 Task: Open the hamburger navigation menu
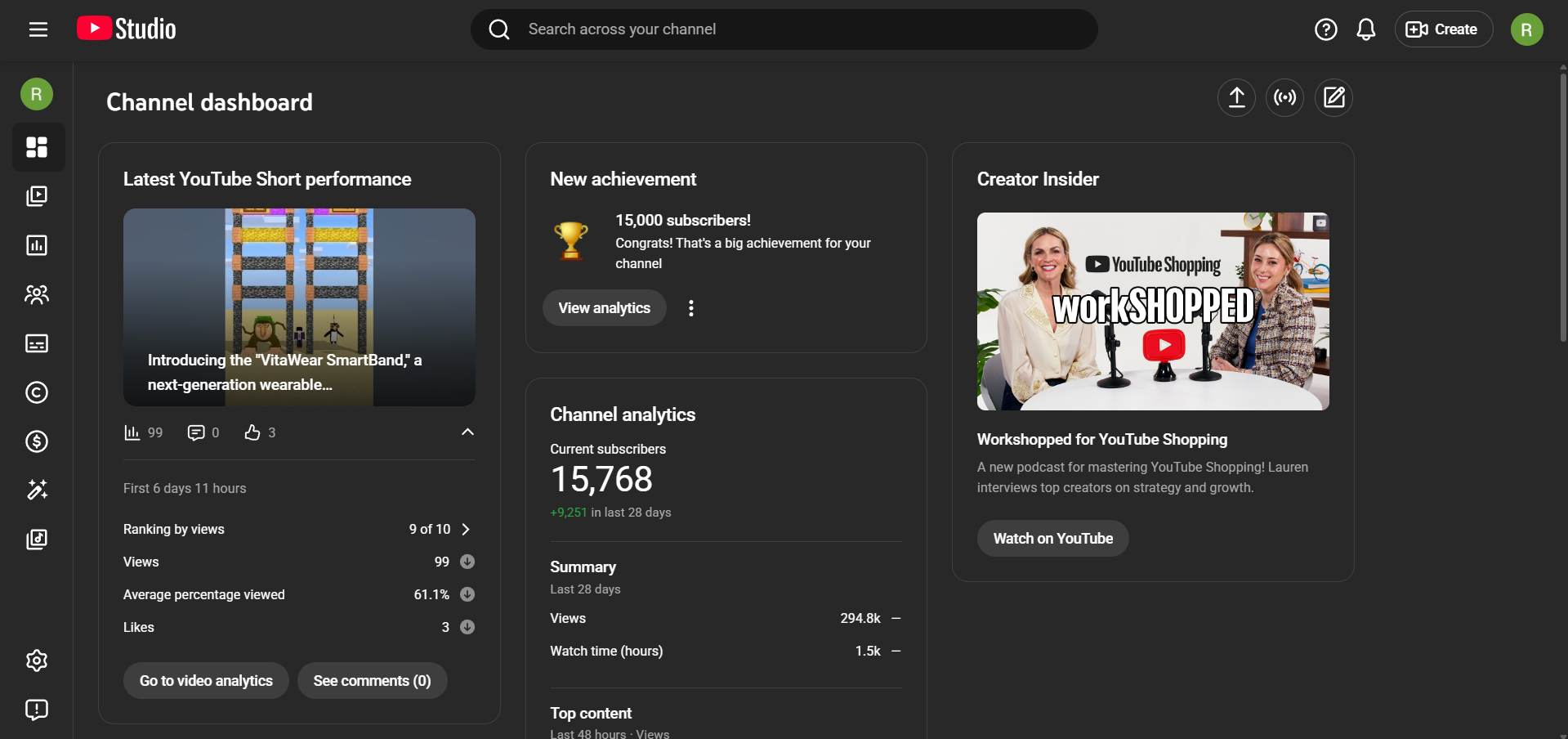click(38, 29)
